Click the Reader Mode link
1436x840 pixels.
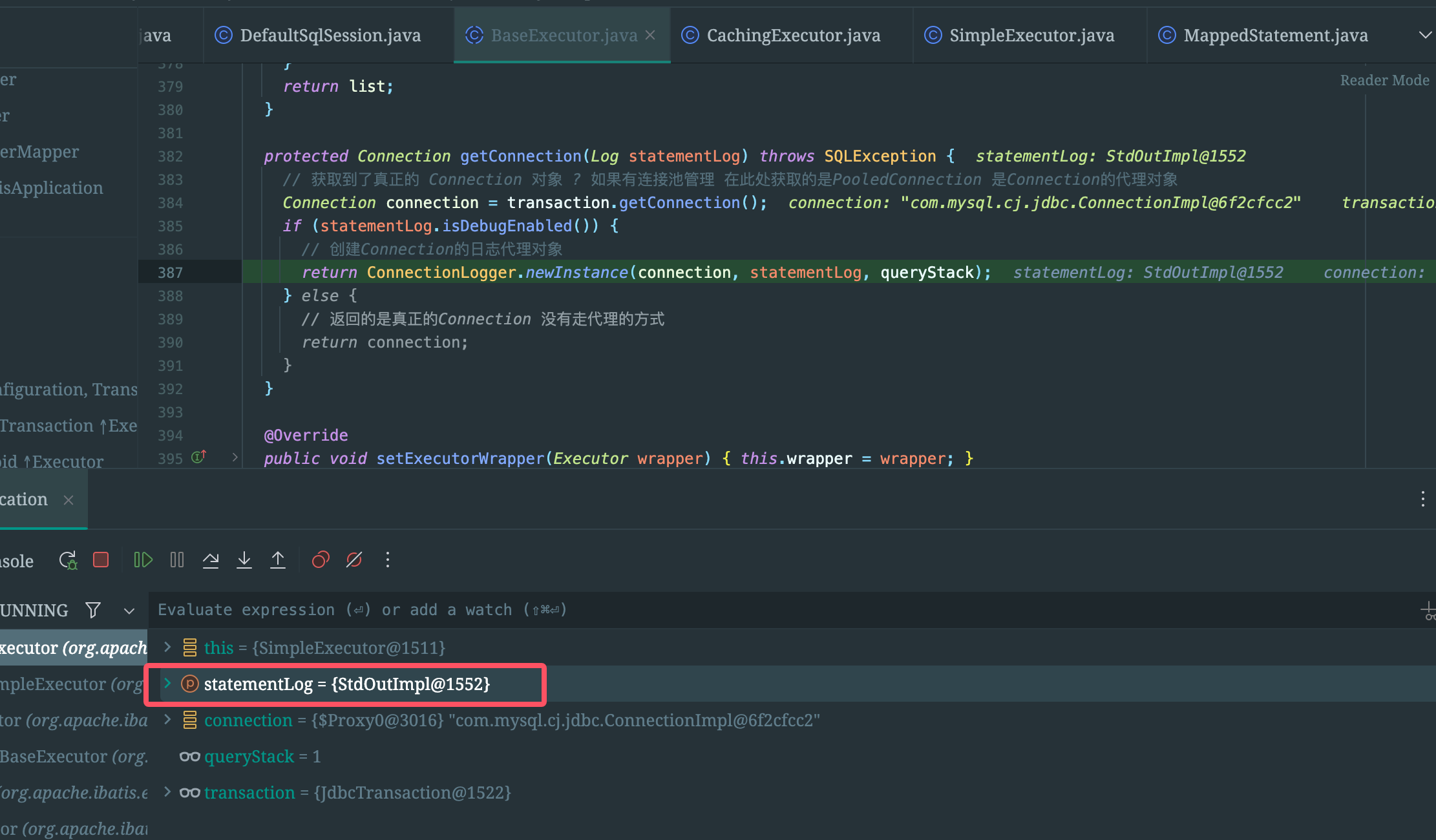tap(1384, 80)
